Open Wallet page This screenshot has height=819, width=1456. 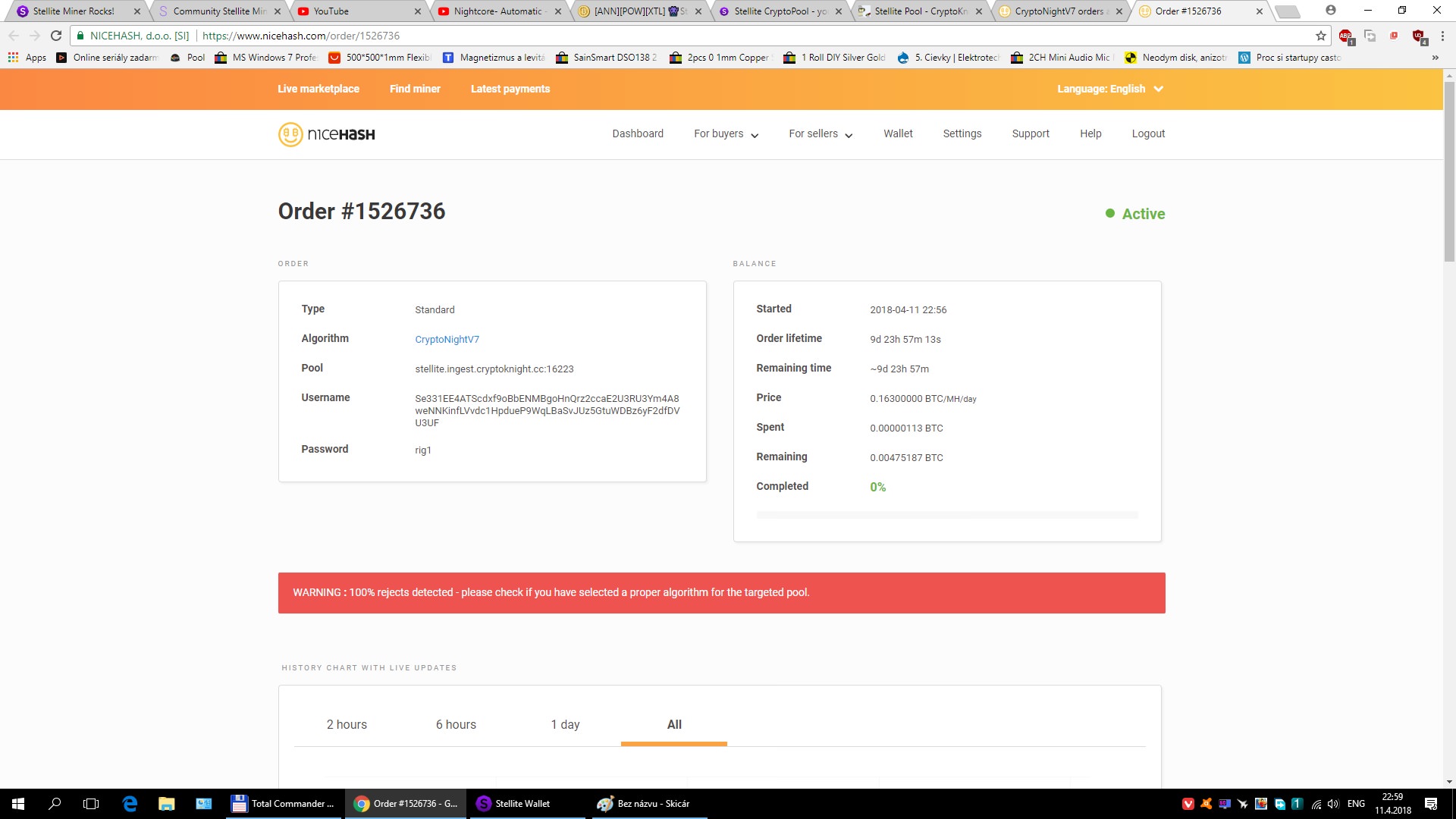(898, 133)
